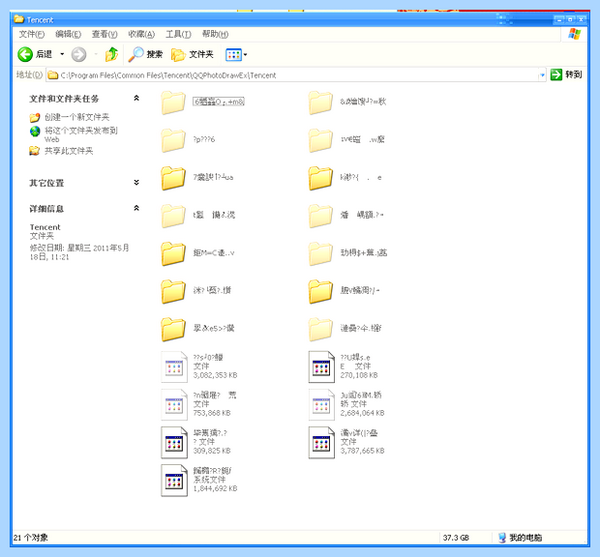Select the folder icon containing $+
Viewport: 600px width, 557px height.
[320, 253]
